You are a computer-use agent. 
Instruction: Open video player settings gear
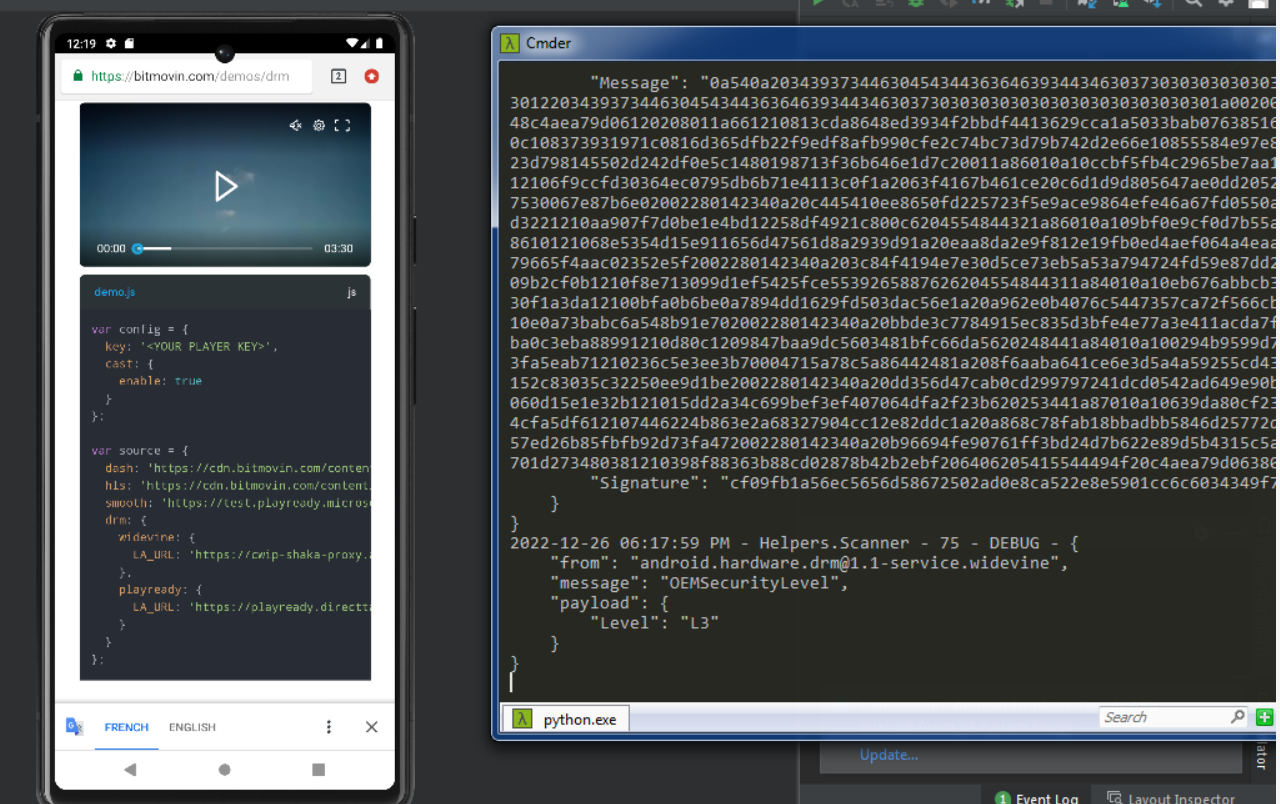[x=319, y=125]
